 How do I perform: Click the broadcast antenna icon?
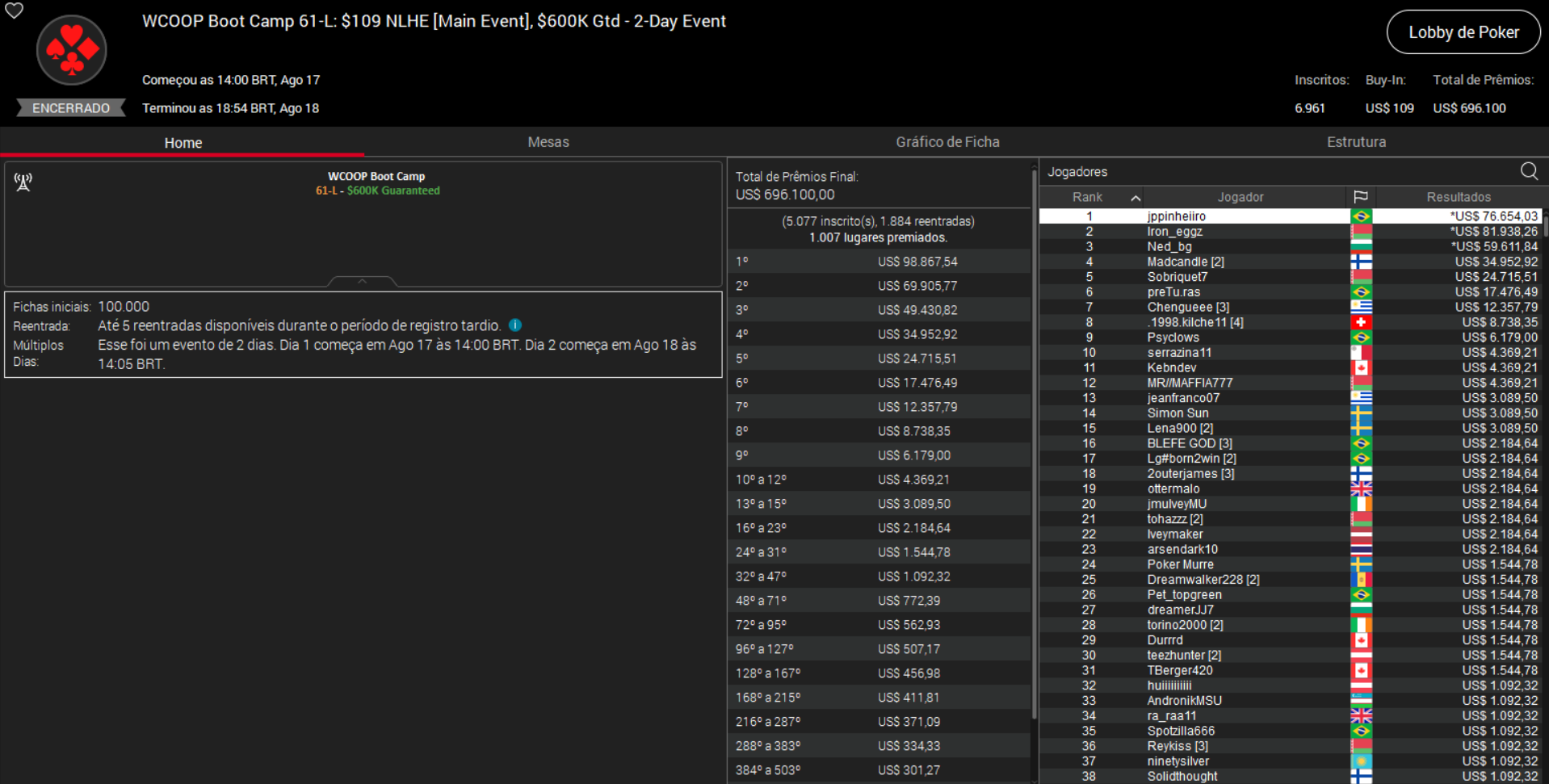click(23, 182)
